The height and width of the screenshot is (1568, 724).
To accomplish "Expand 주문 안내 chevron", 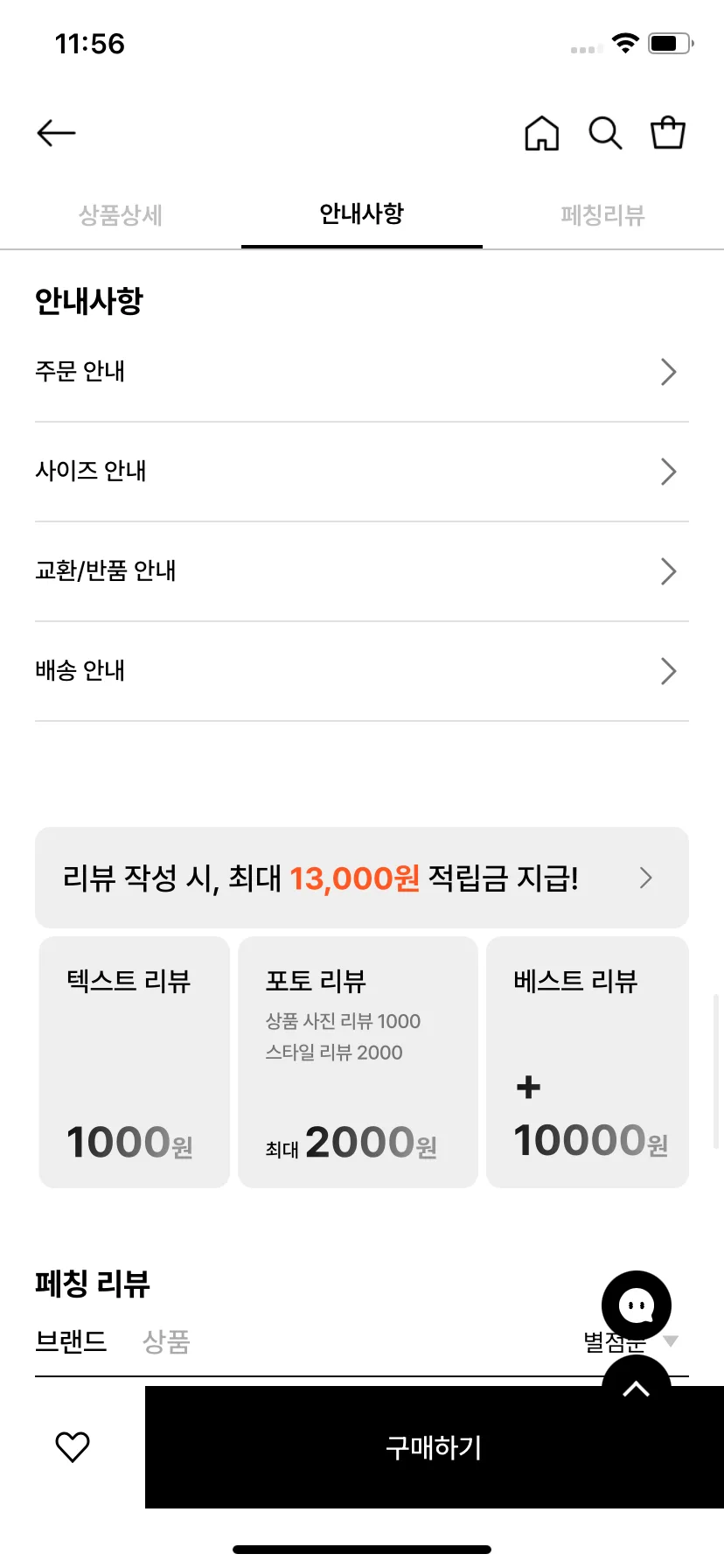I will pos(669,372).
